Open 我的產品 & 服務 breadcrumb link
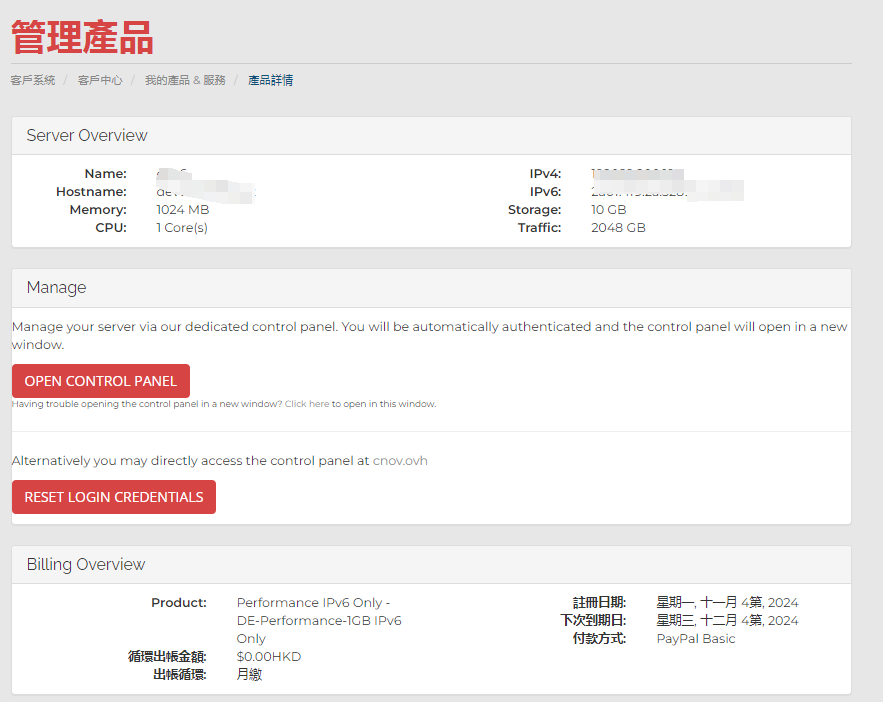Viewport: 883px width, 702px height. (x=185, y=80)
